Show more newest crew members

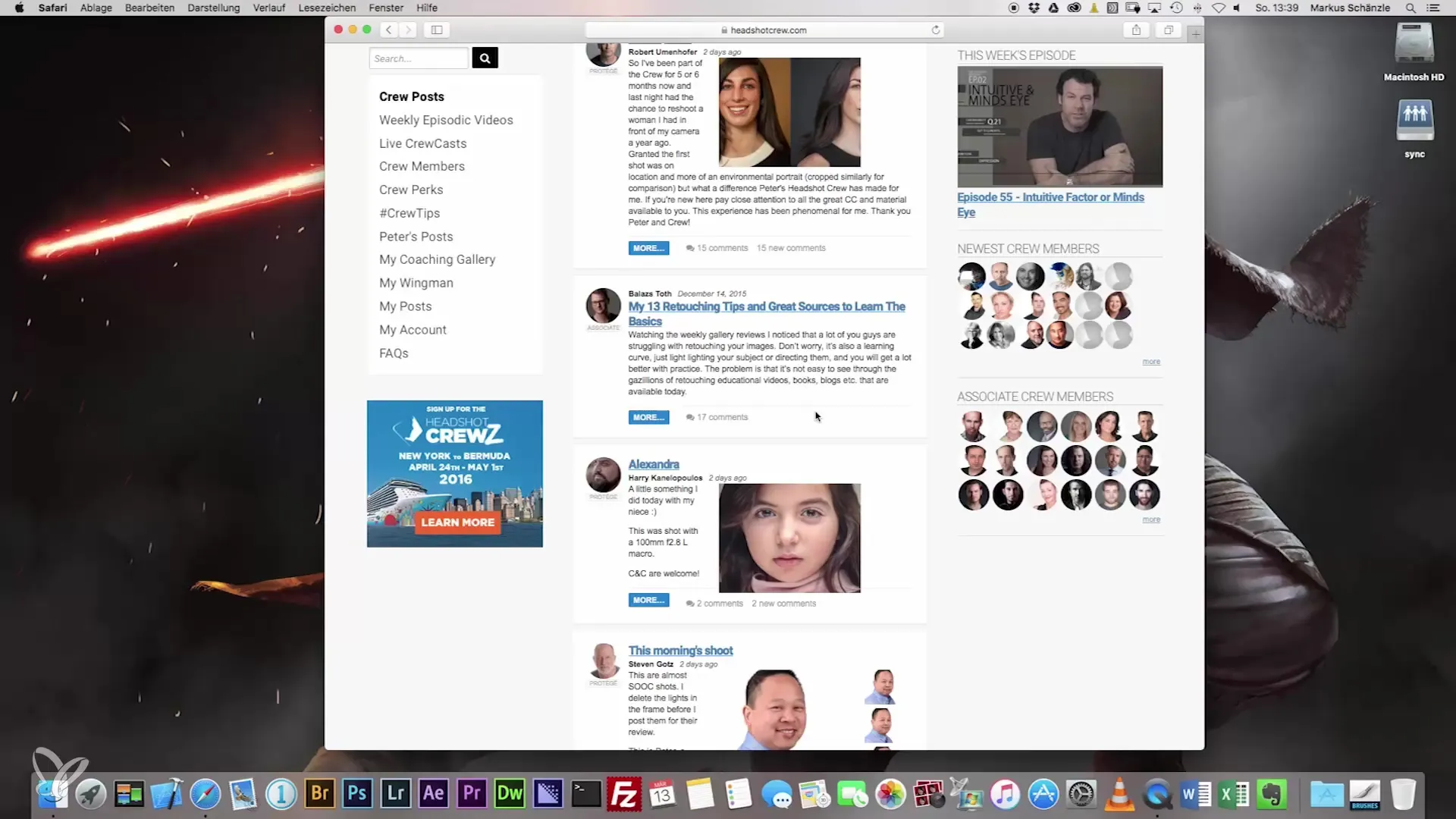(x=1151, y=362)
